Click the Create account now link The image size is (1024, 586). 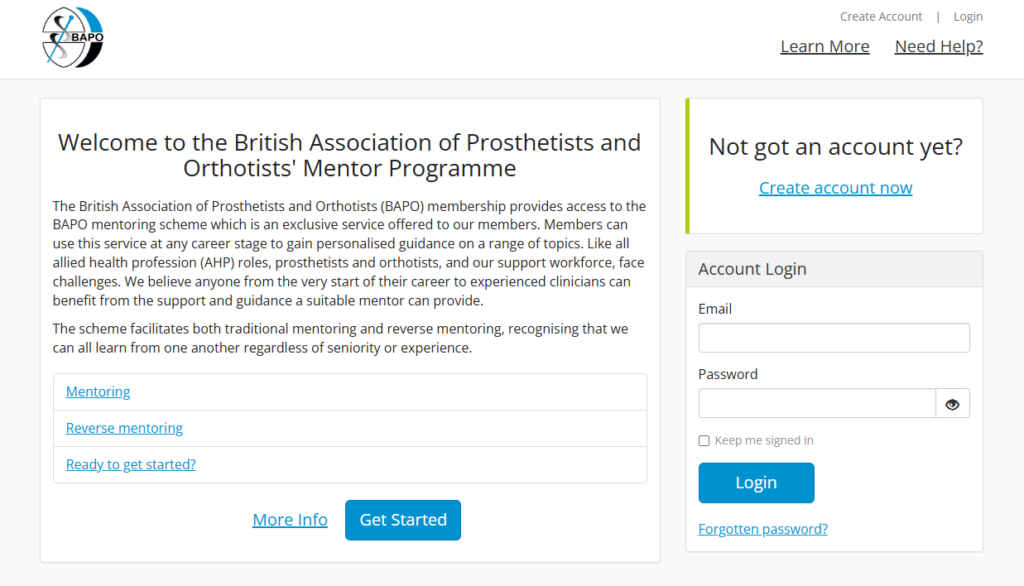[835, 188]
